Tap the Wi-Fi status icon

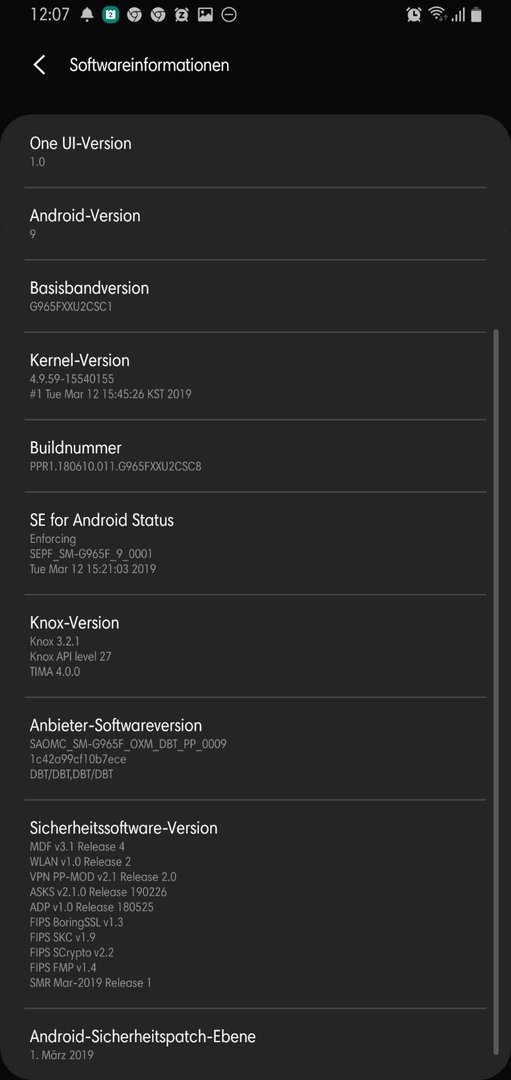(436, 14)
